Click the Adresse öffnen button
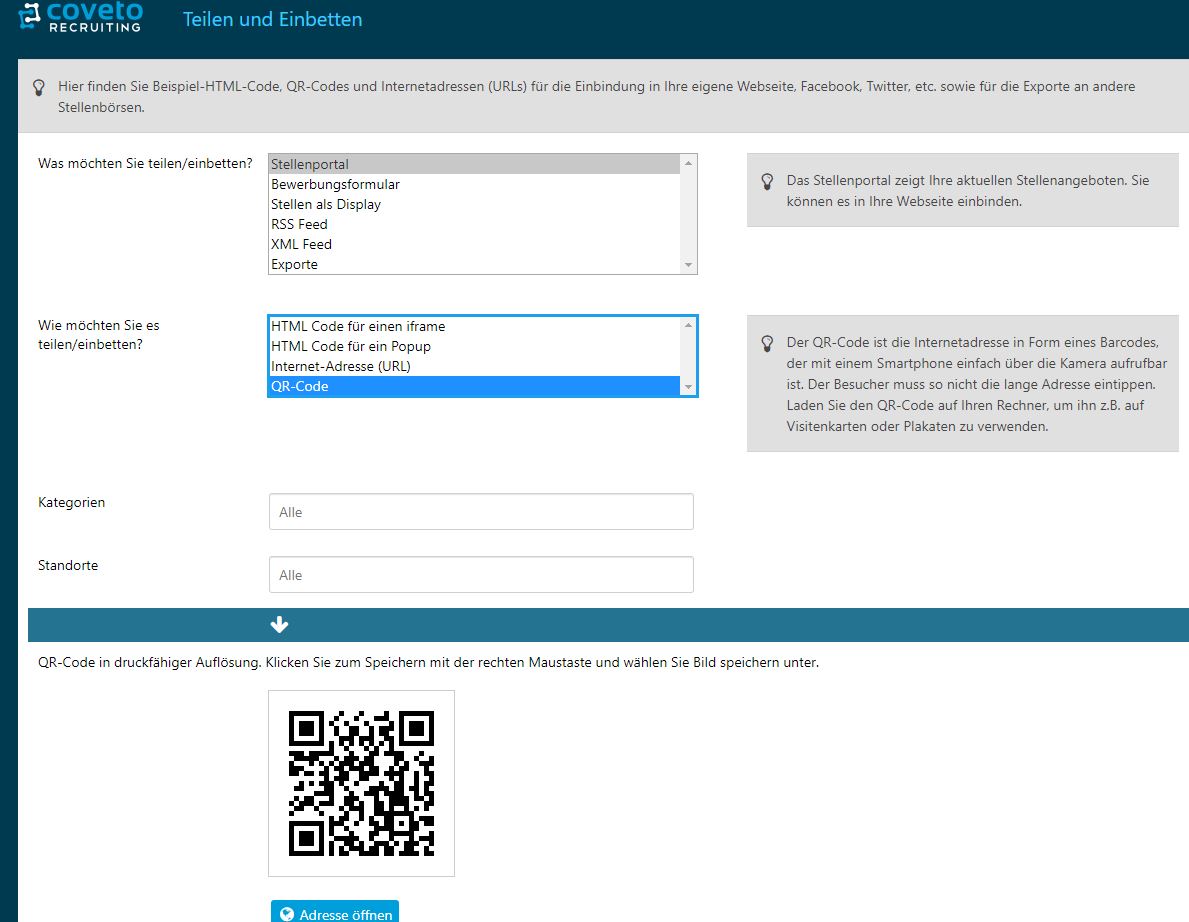 tap(334, 913)
